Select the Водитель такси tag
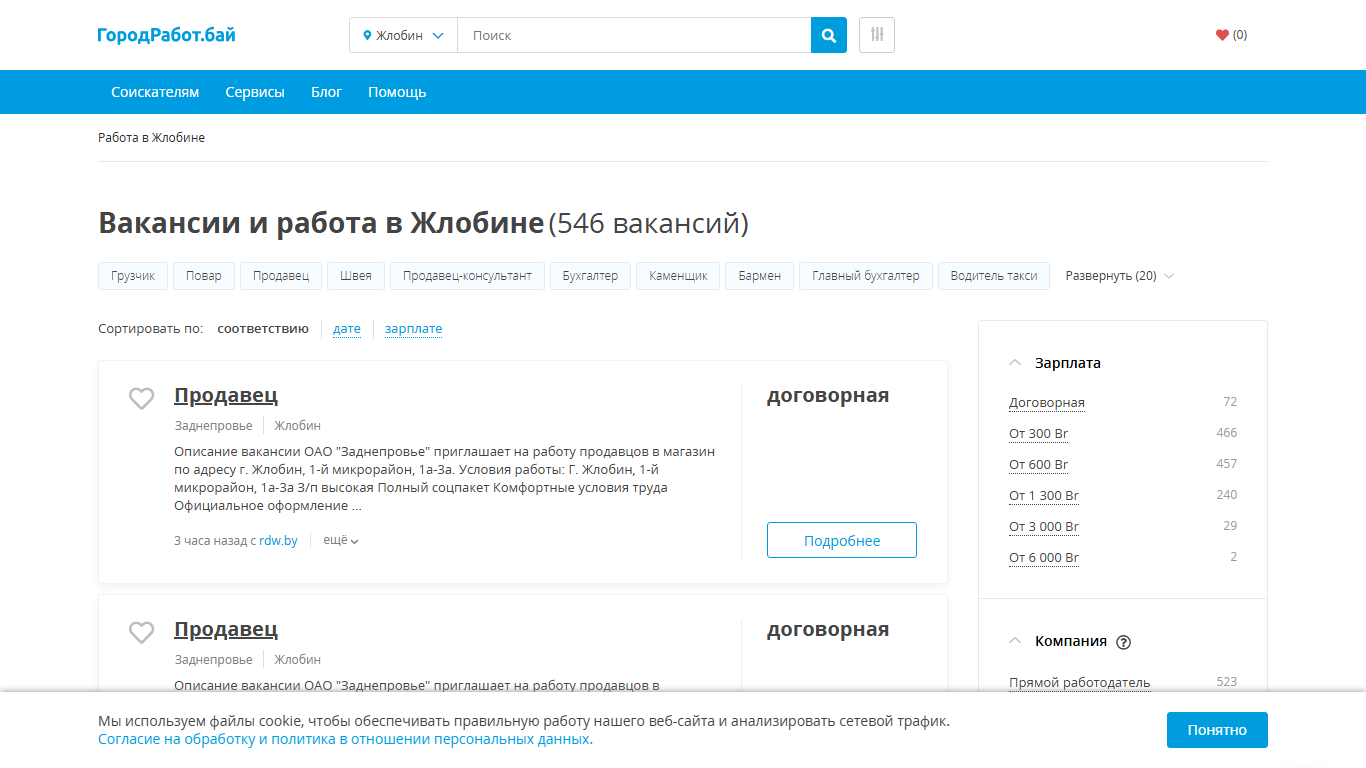The width and height of the screenshot is (1366, 768). [x=994, y=276]
